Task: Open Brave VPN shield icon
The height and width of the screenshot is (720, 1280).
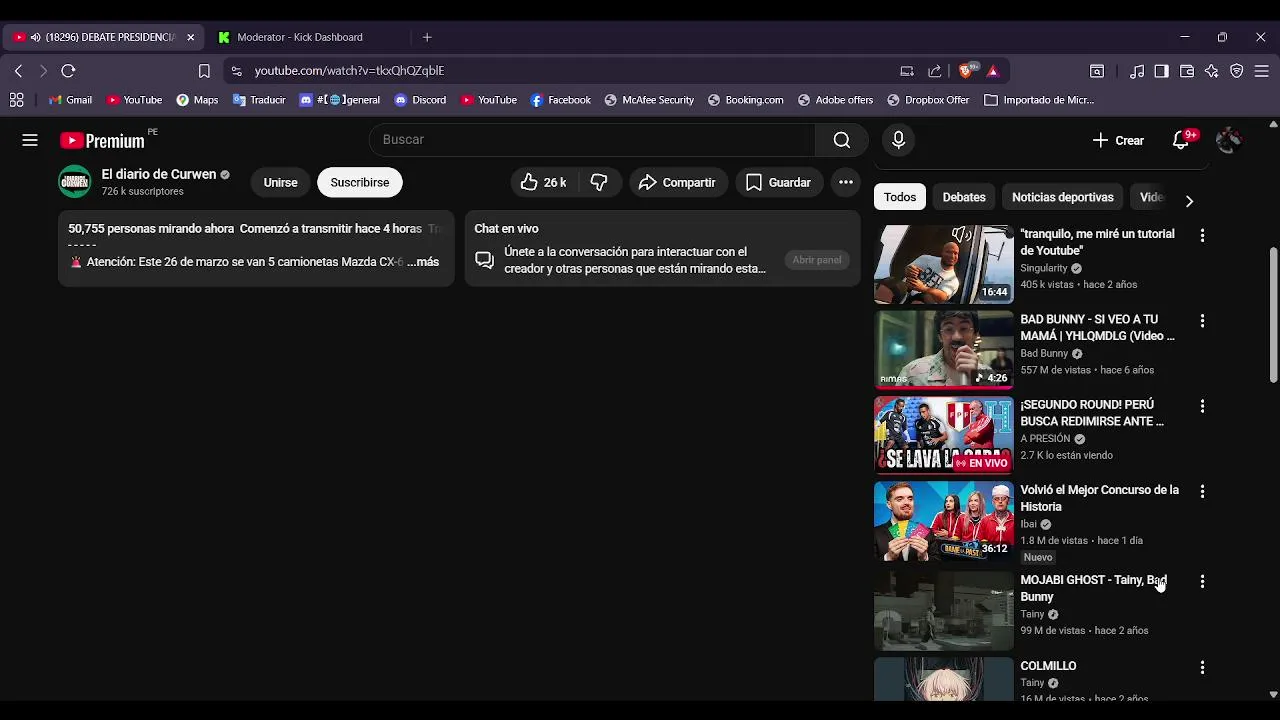Action: [x=1237, y=71]
